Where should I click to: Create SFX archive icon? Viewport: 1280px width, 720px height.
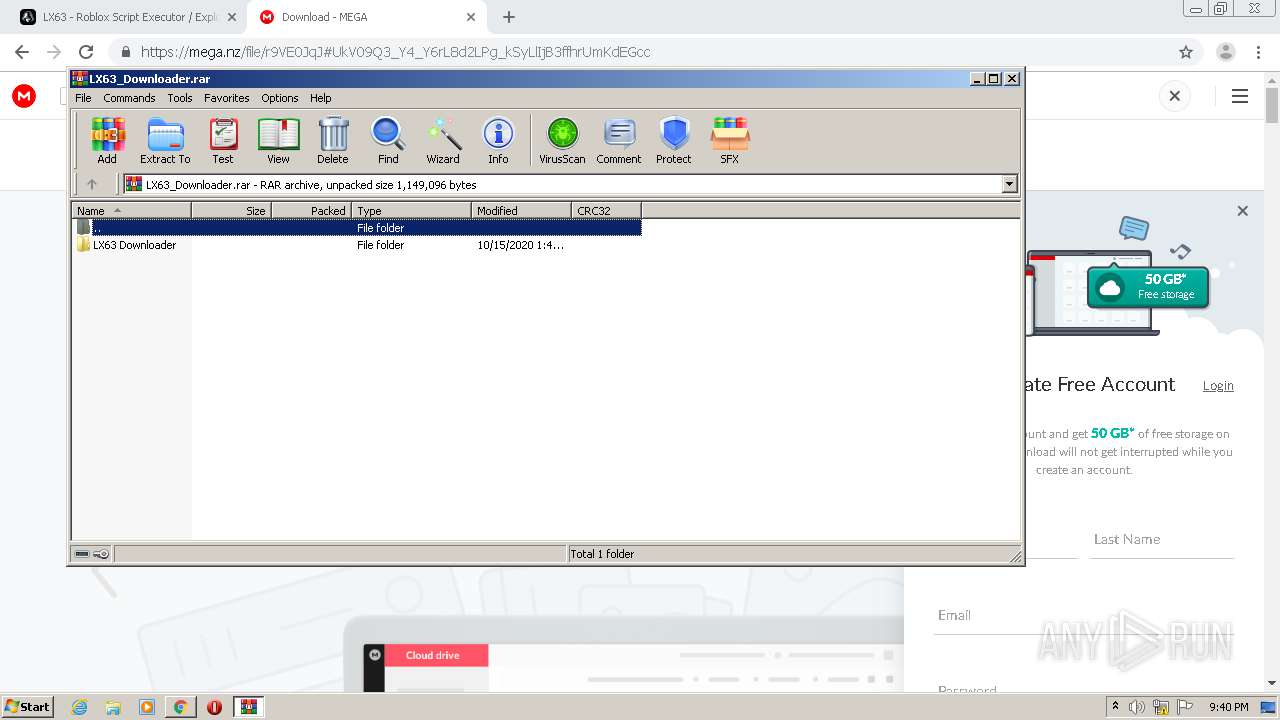coord(730,140)
